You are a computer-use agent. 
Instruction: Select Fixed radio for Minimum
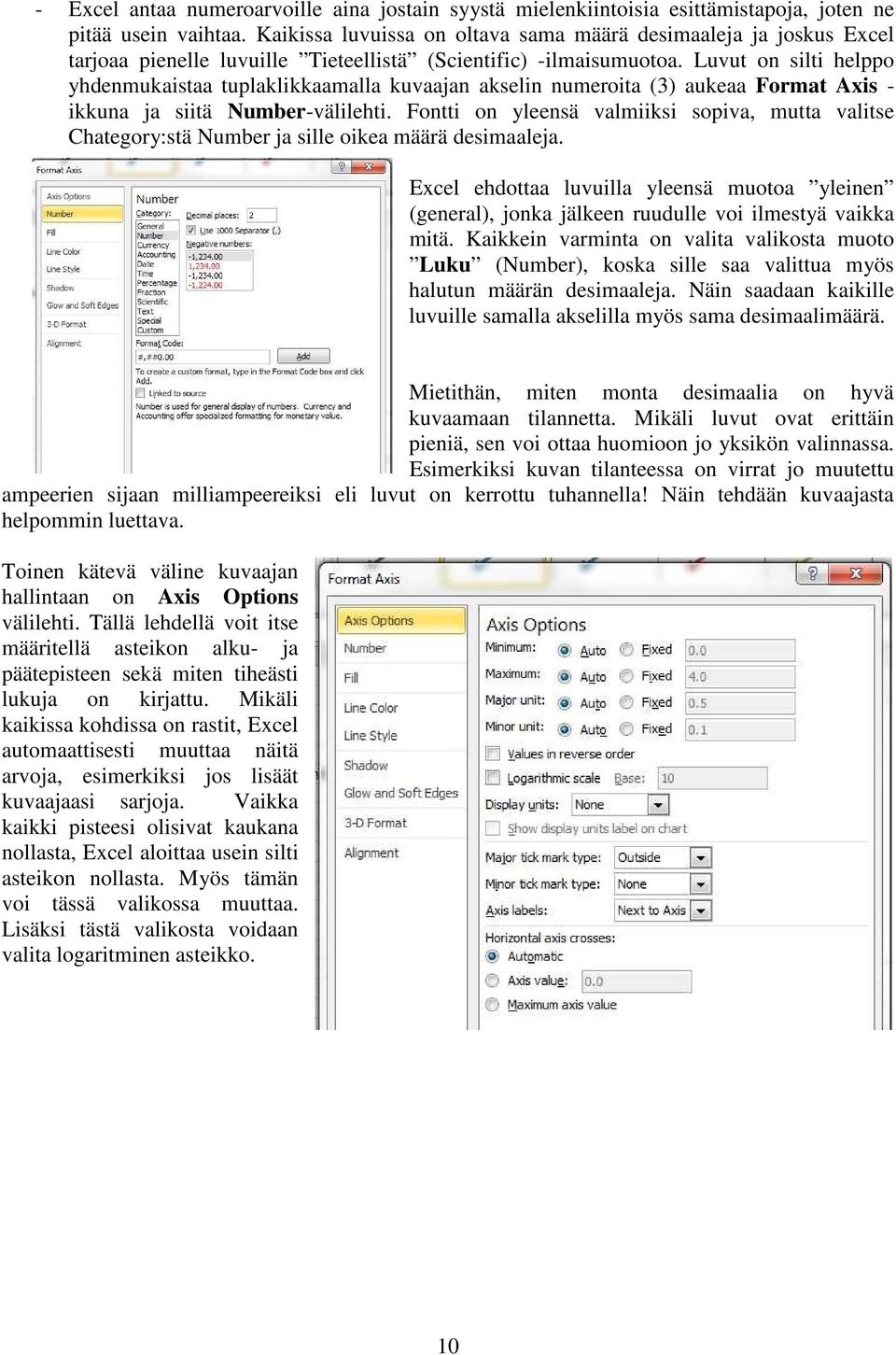click(x=626, y=650)
